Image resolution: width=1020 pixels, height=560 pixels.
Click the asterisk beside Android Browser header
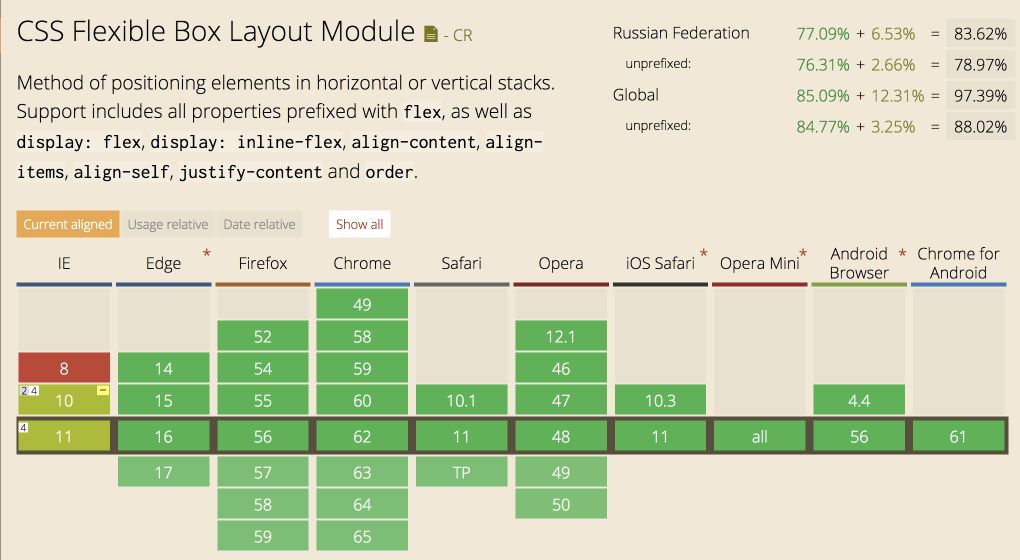(902, 254)
